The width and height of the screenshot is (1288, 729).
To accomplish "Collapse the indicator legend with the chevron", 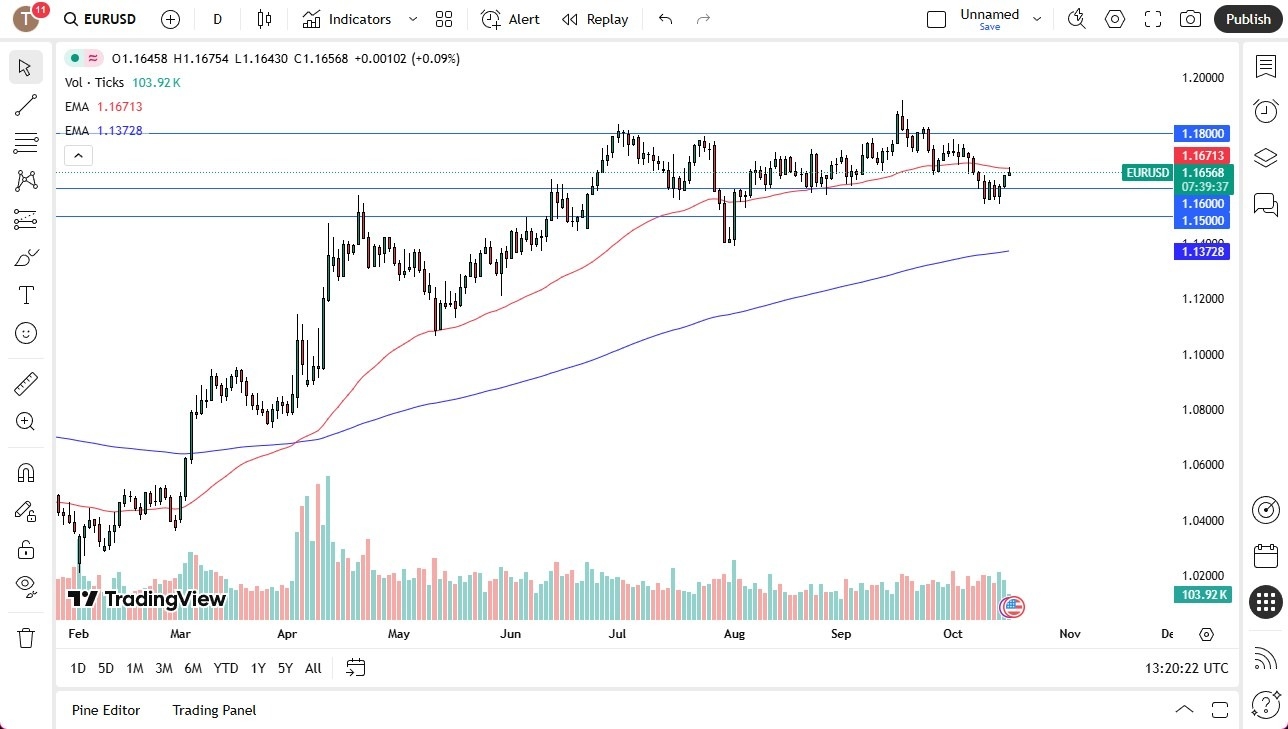I will coord(78,155).
